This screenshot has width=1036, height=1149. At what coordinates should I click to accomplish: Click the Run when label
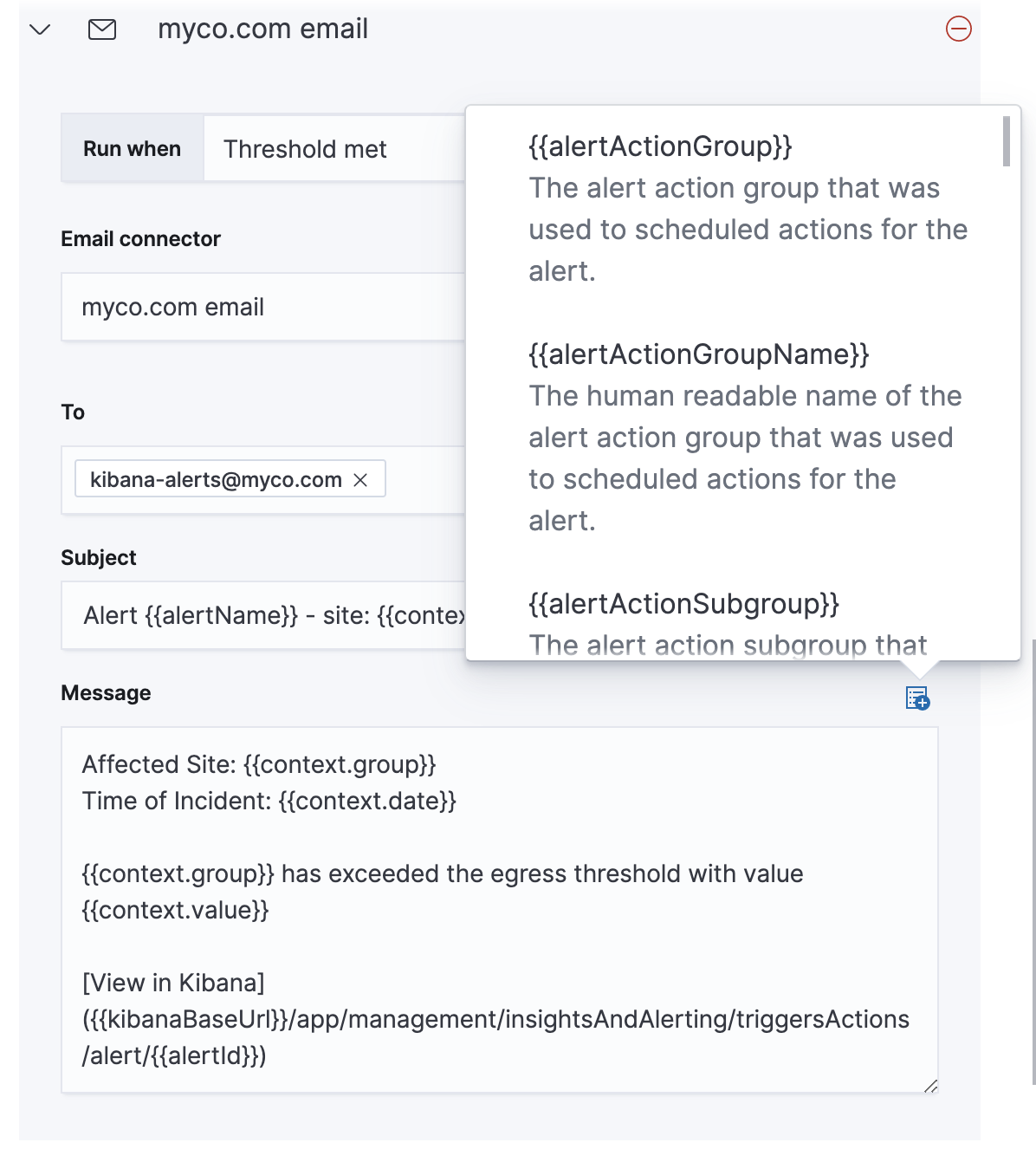(132, 149)
